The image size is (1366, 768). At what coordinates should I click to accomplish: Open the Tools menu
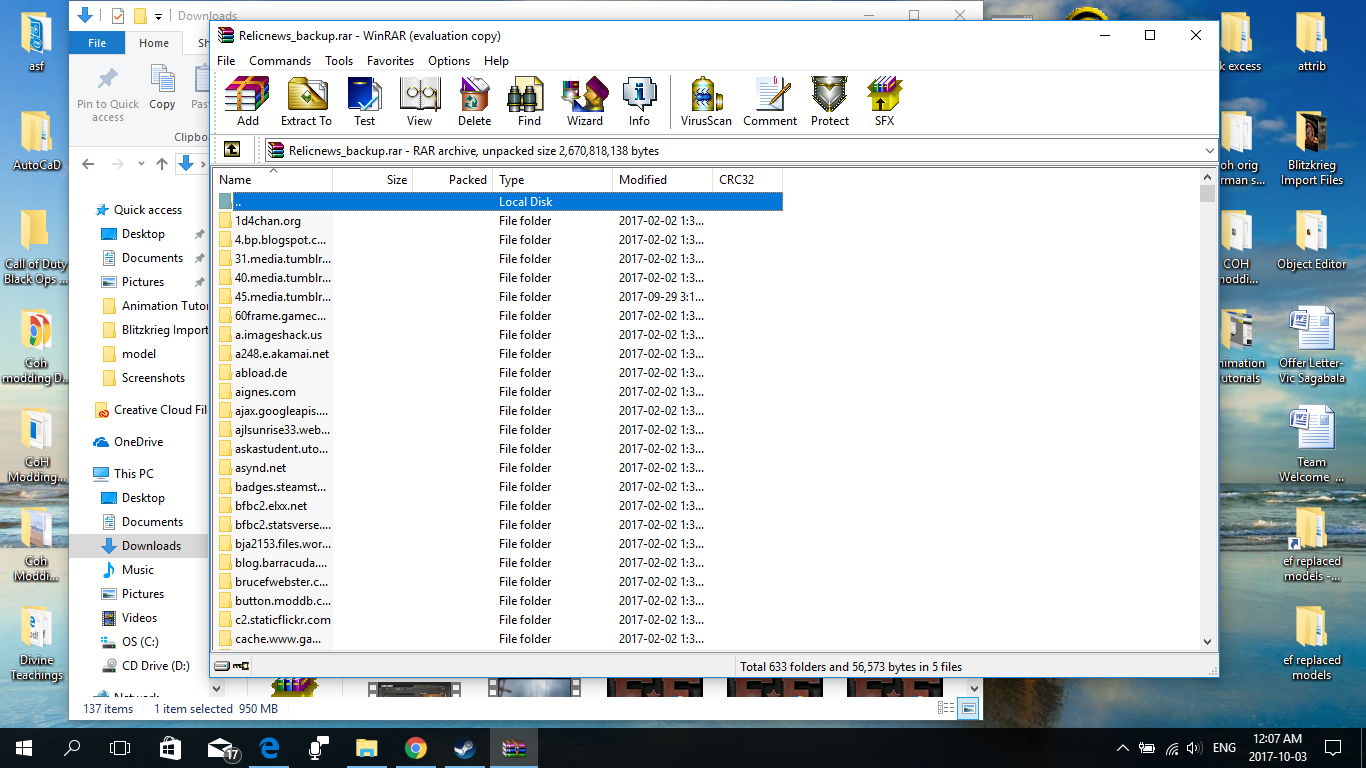339,61
